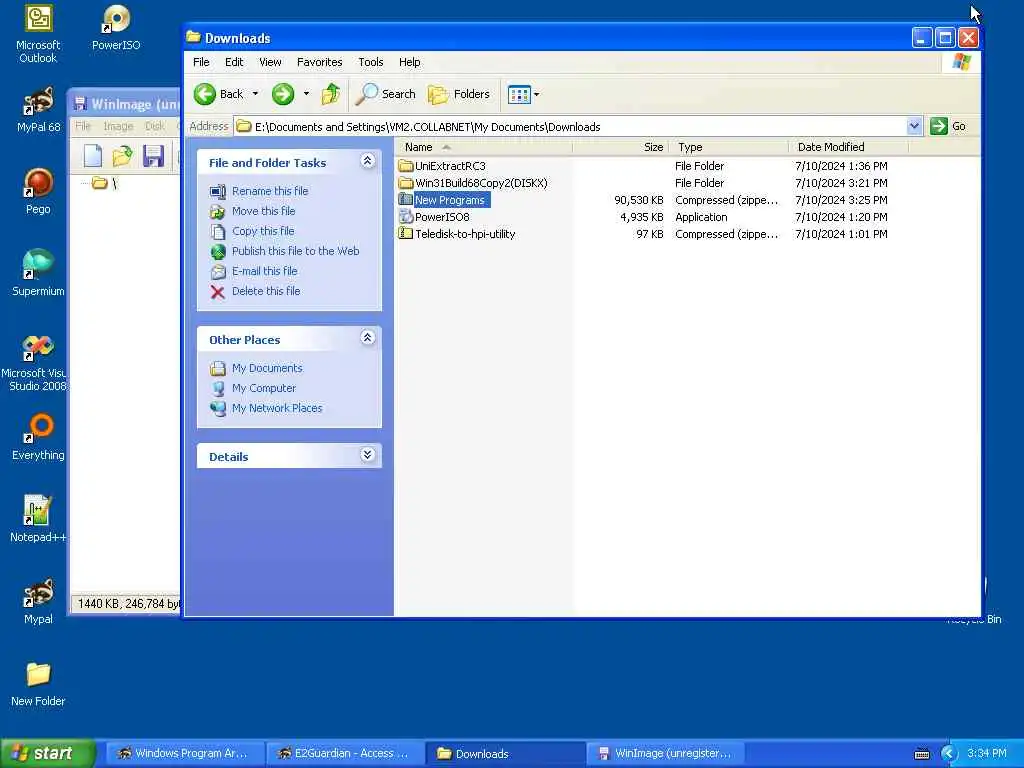Open My Documents from Other Places
The image size is (1024, 768).
pos(267,368)
